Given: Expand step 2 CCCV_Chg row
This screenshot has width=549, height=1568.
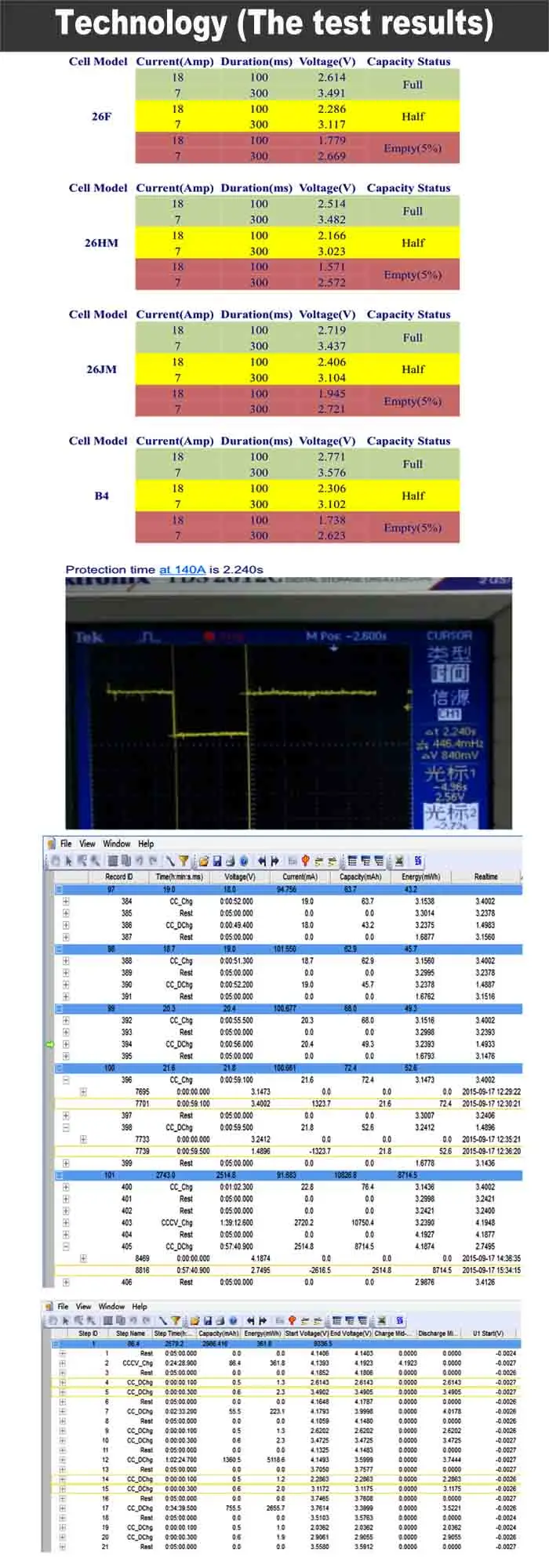Looking at the screenshot, I should point(63,1363).
